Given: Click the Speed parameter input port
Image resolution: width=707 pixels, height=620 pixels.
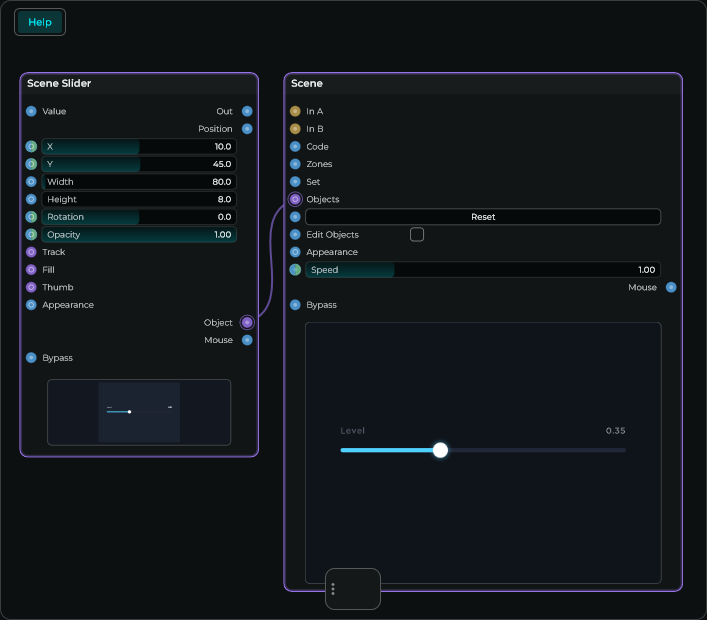Looking at the screenshot, I should point(295,270).
